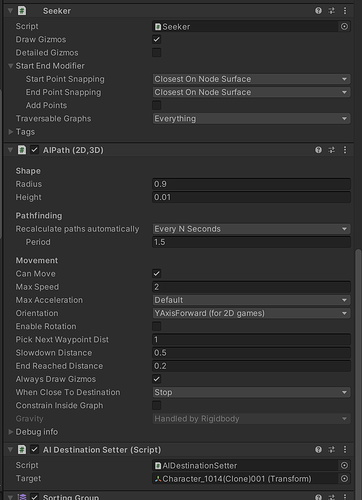Disable the AIPath component checkbox

pos(34,150)
